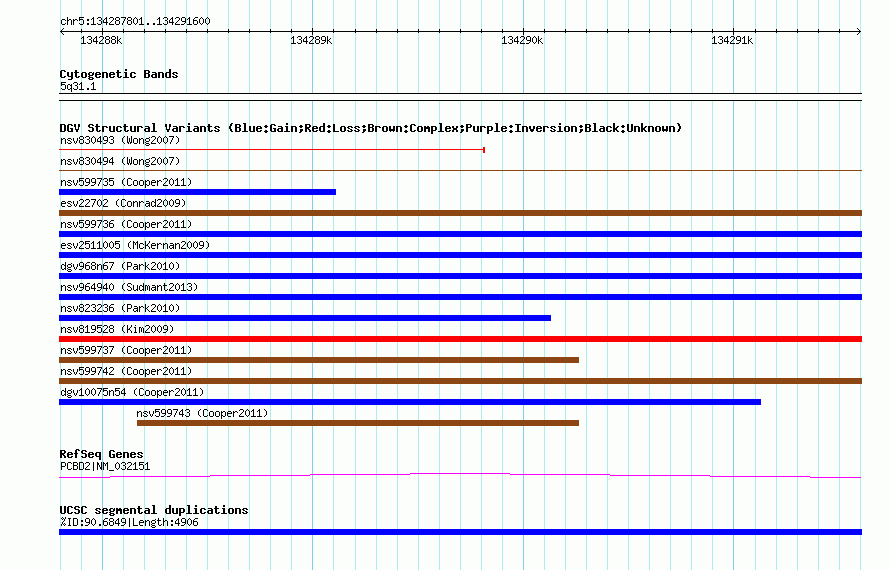Open the nsv823236 (Park2010) variant label
Image resolution: width=890 pixels, height=570 pixels.
tap(120, 308)
